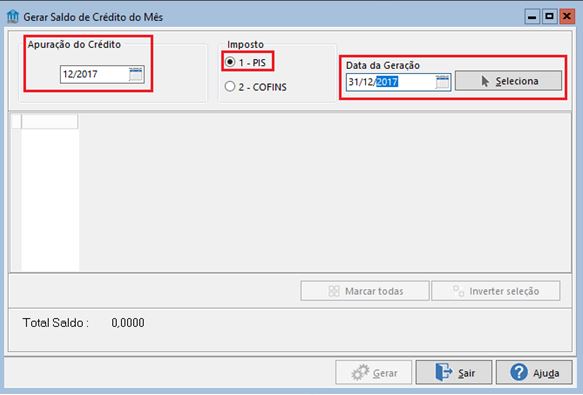Screen dimensions: 583x395
Task: Click the Gerar button
Action: (374, 372)
